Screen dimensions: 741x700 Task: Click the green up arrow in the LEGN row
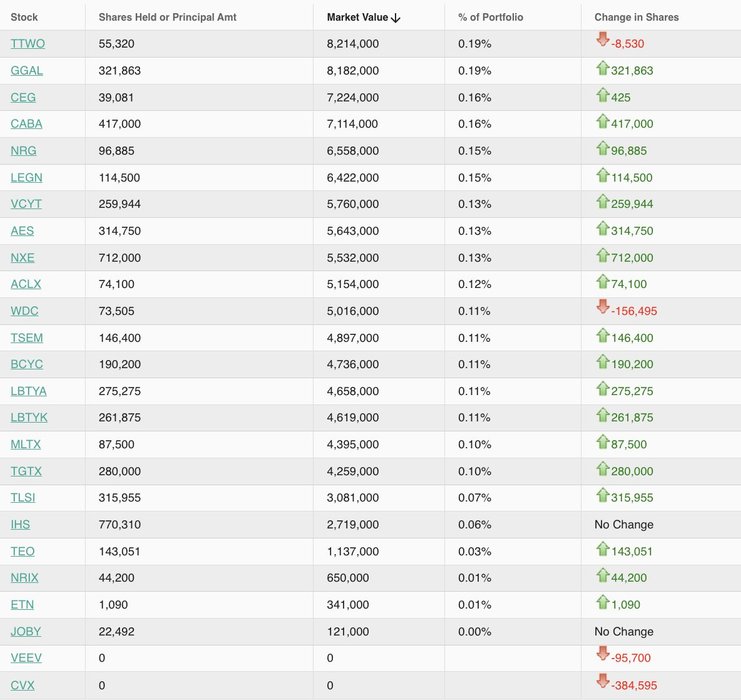pos(603,175)
